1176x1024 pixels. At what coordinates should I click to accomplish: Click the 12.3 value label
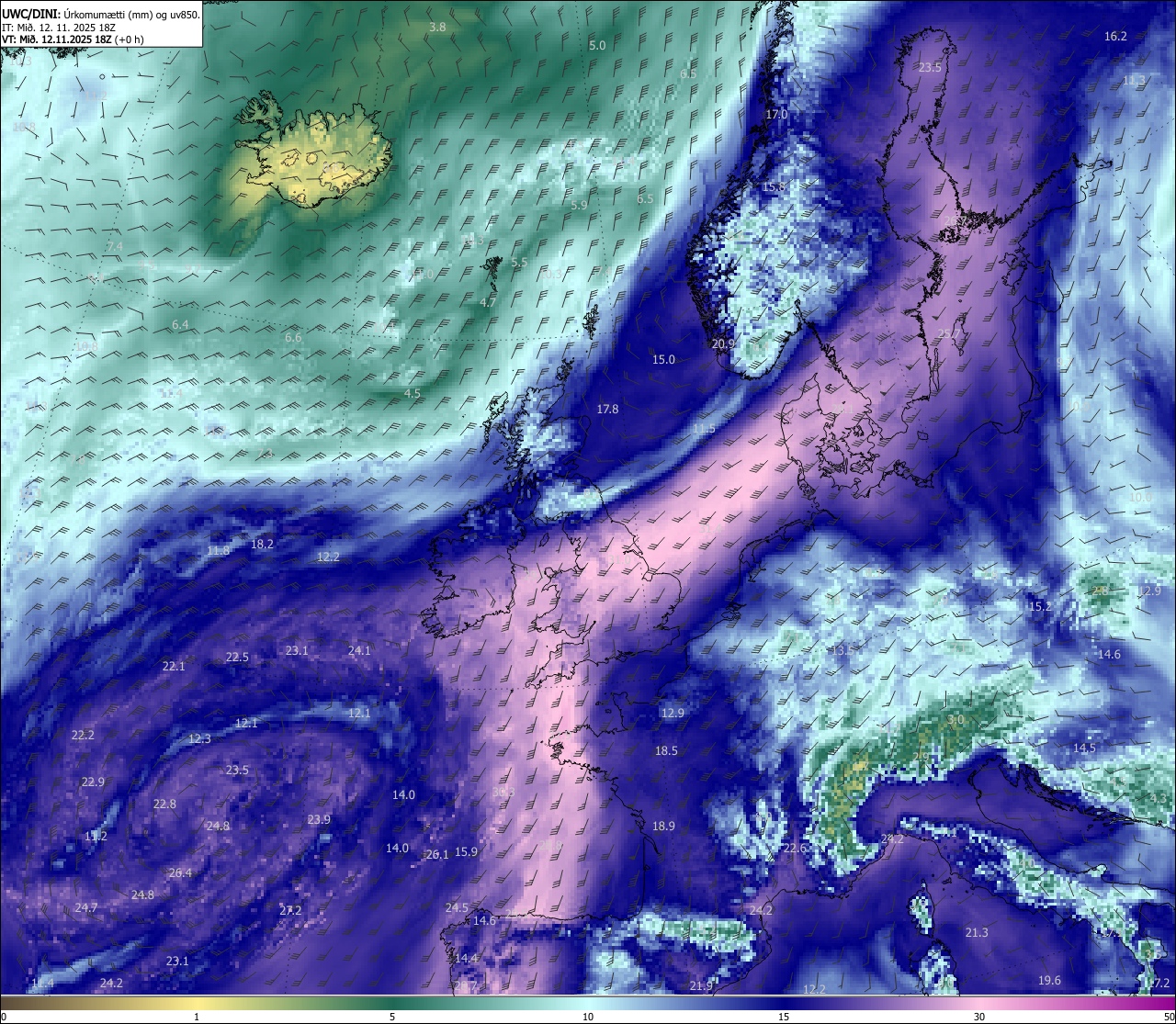pyautogui.click(x=199, y=738)
